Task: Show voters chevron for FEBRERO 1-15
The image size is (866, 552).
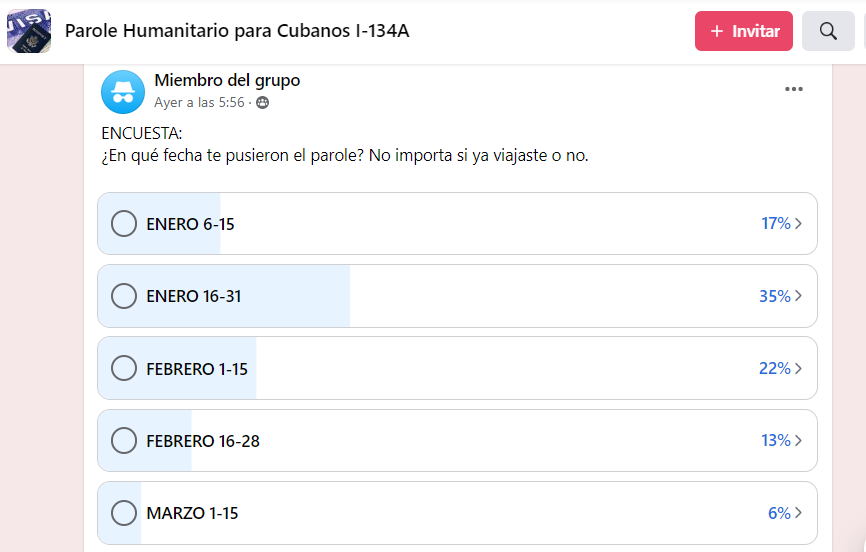Action: pos(799,368)
